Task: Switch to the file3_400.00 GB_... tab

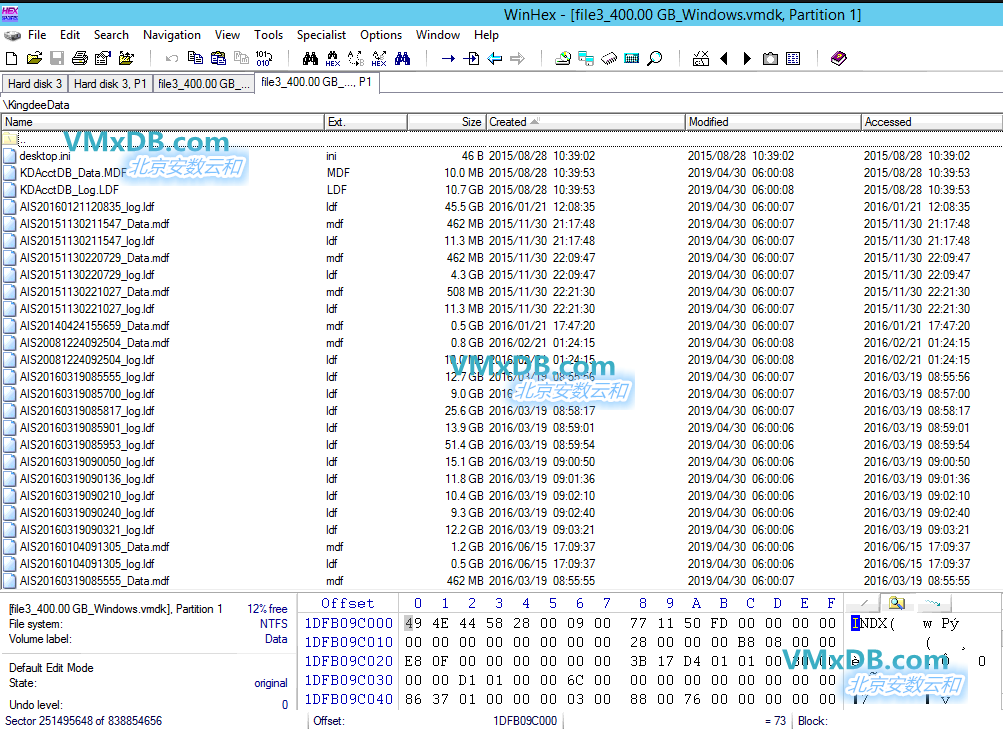Action: point(204,84)
